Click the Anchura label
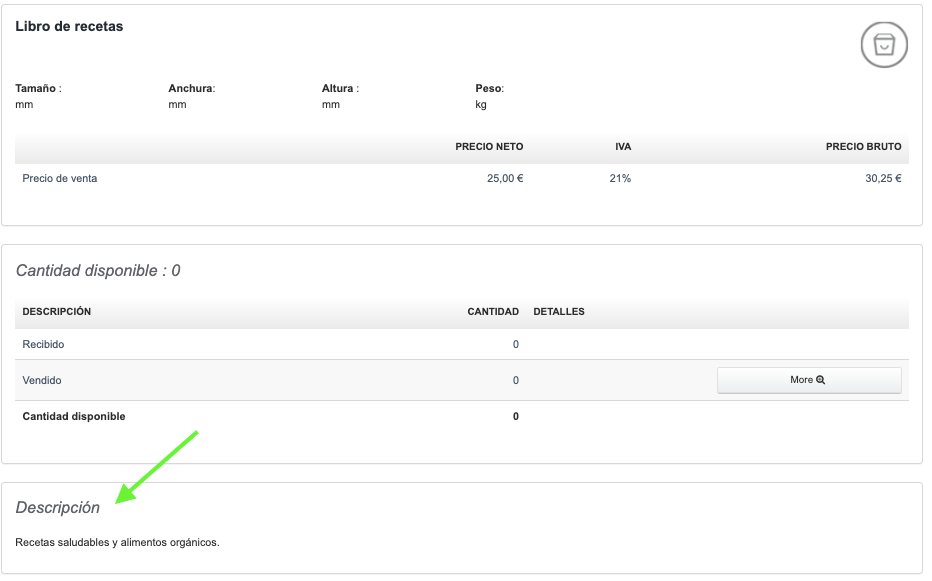 191,88
